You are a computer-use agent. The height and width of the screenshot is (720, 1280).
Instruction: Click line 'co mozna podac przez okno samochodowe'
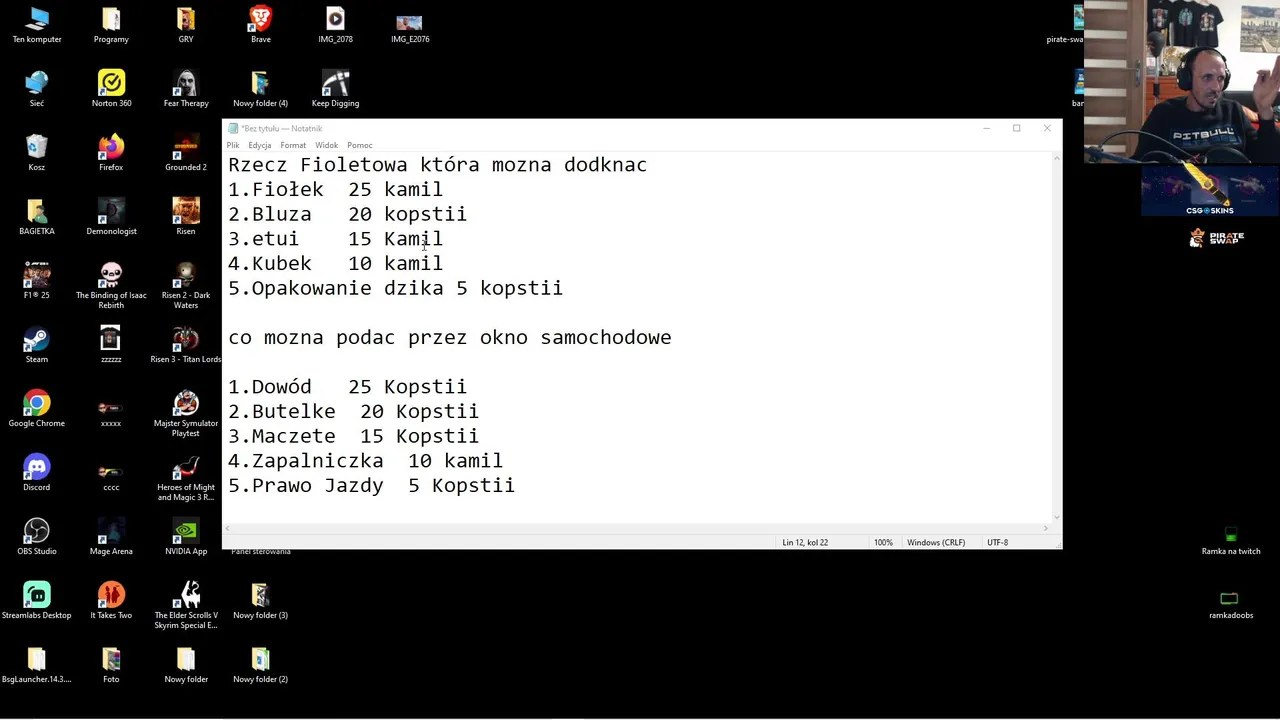450,337
